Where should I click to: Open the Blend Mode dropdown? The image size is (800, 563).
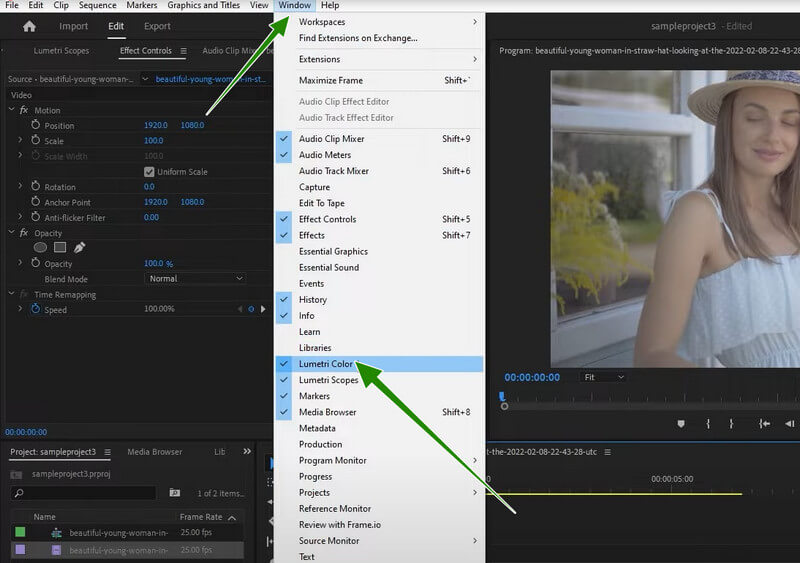(195, 278)
